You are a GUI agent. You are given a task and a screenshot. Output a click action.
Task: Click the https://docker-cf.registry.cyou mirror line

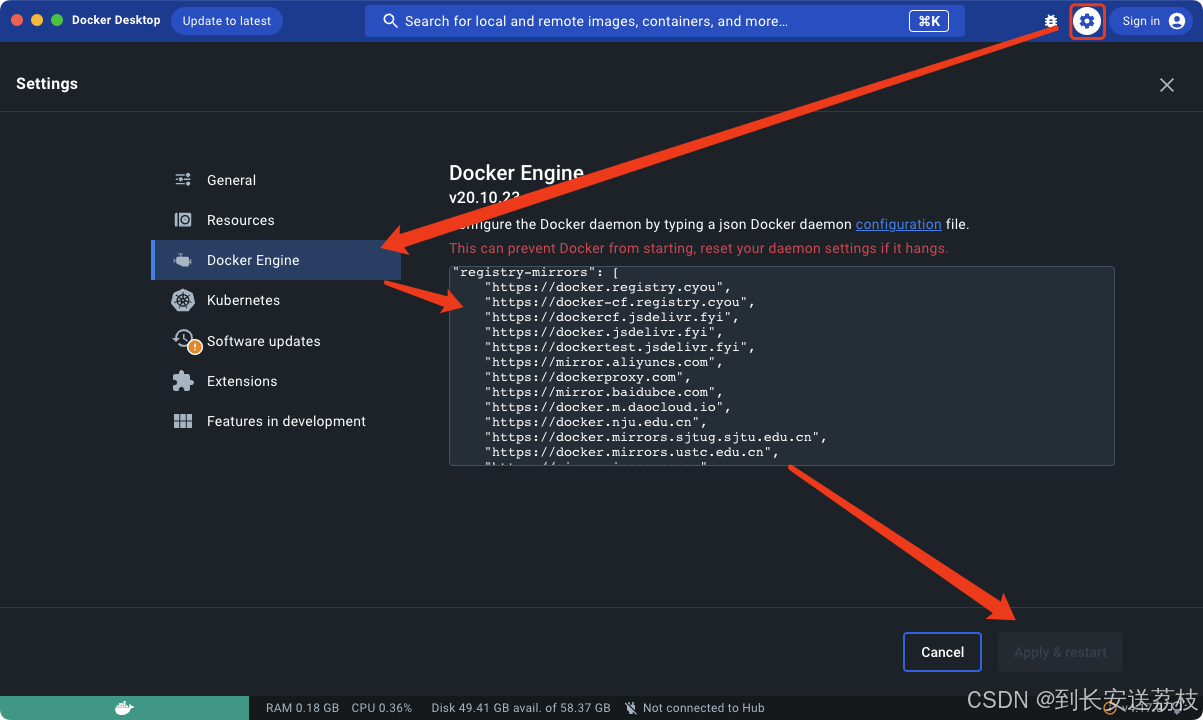(x=620, y=302)
